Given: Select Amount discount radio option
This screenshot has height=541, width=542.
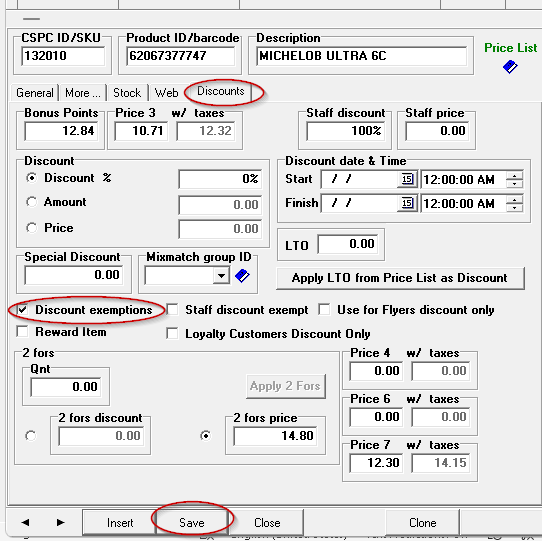Looking at the screenshot, I should click(31, 202).
